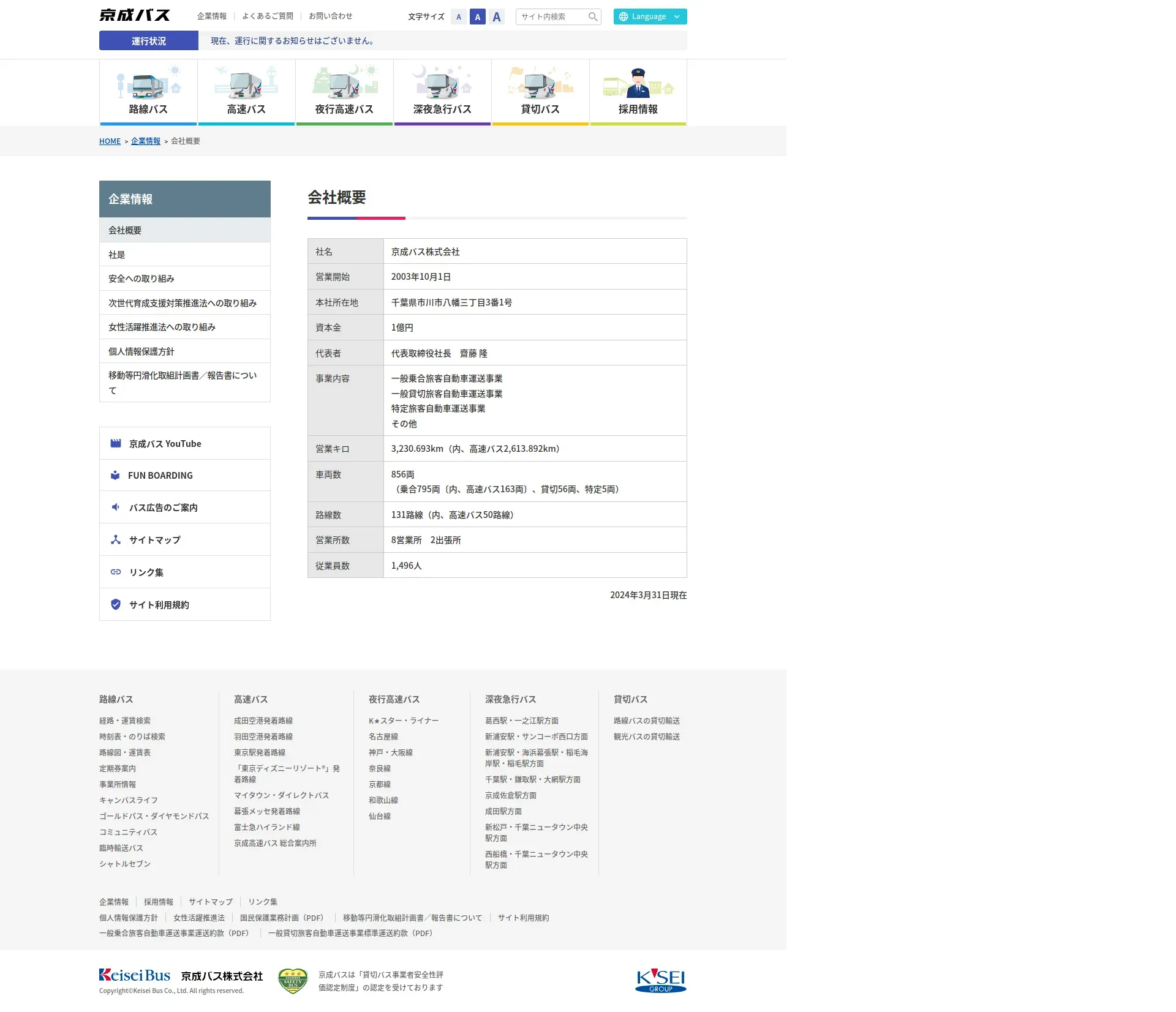The height and width of the screenshot is (1012, 1176).
Task: Click the サイトマップ sitemap tree icon
Action: (x=116, y=539)
